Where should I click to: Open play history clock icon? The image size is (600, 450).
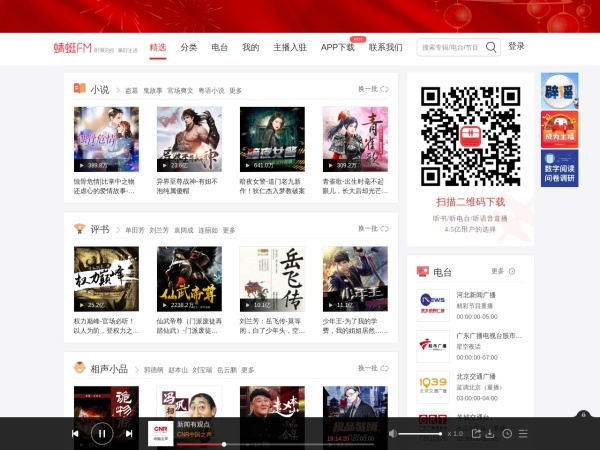click(x=508, y=433)
